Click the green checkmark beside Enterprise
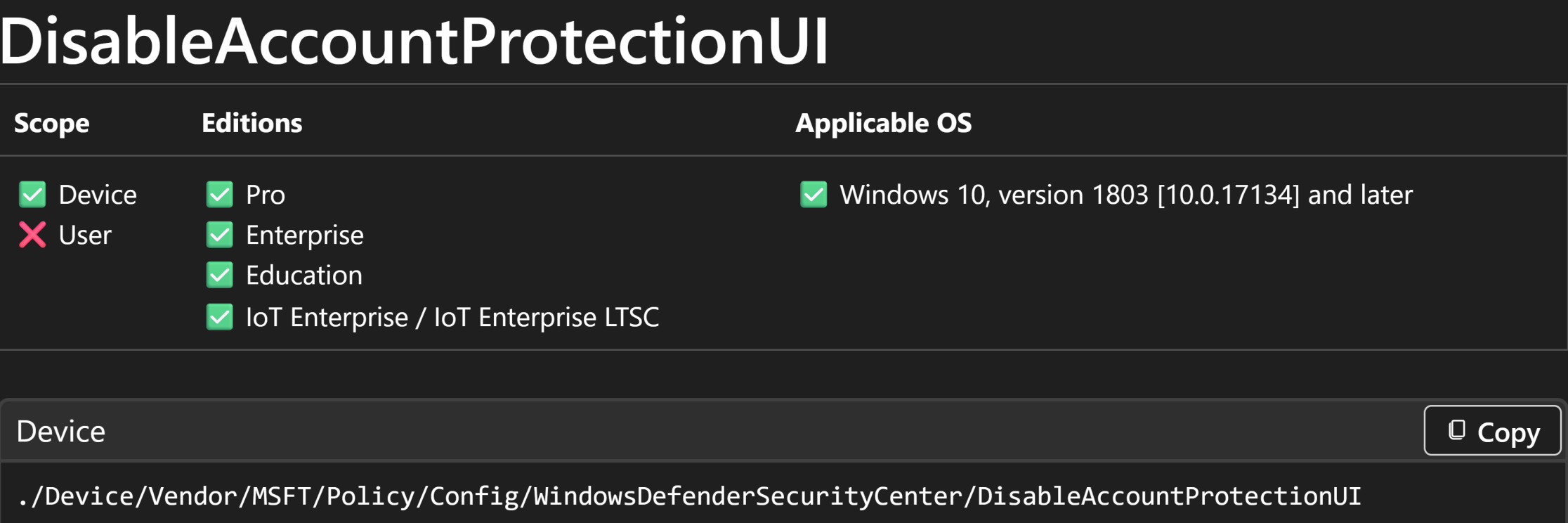This screenshot has width=1568, height=523. coord(220,235)
